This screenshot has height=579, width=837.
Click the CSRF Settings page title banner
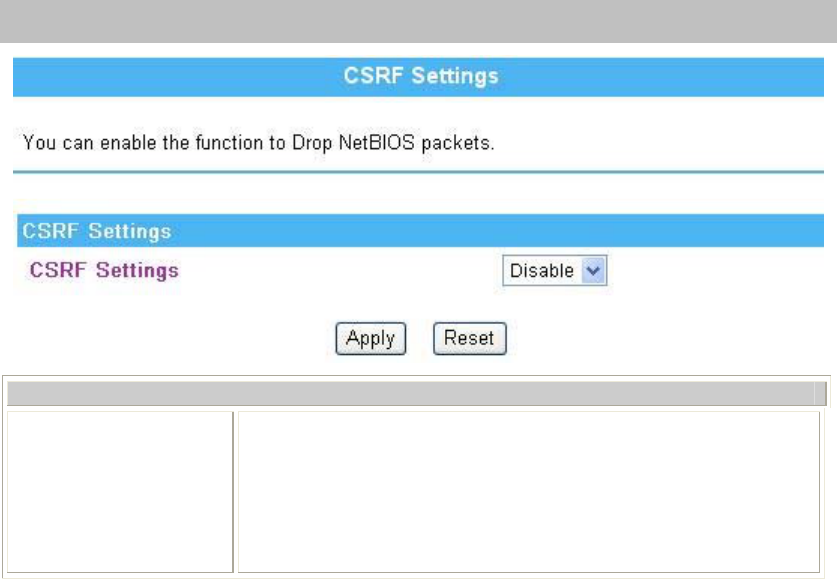(418, 77)
